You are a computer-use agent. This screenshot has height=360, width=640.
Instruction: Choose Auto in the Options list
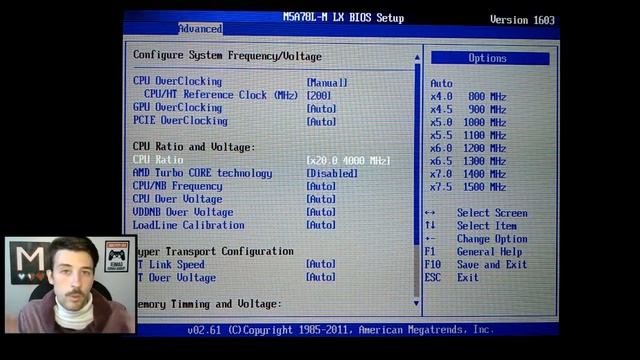pyautogui.click(x=442, y=84)
